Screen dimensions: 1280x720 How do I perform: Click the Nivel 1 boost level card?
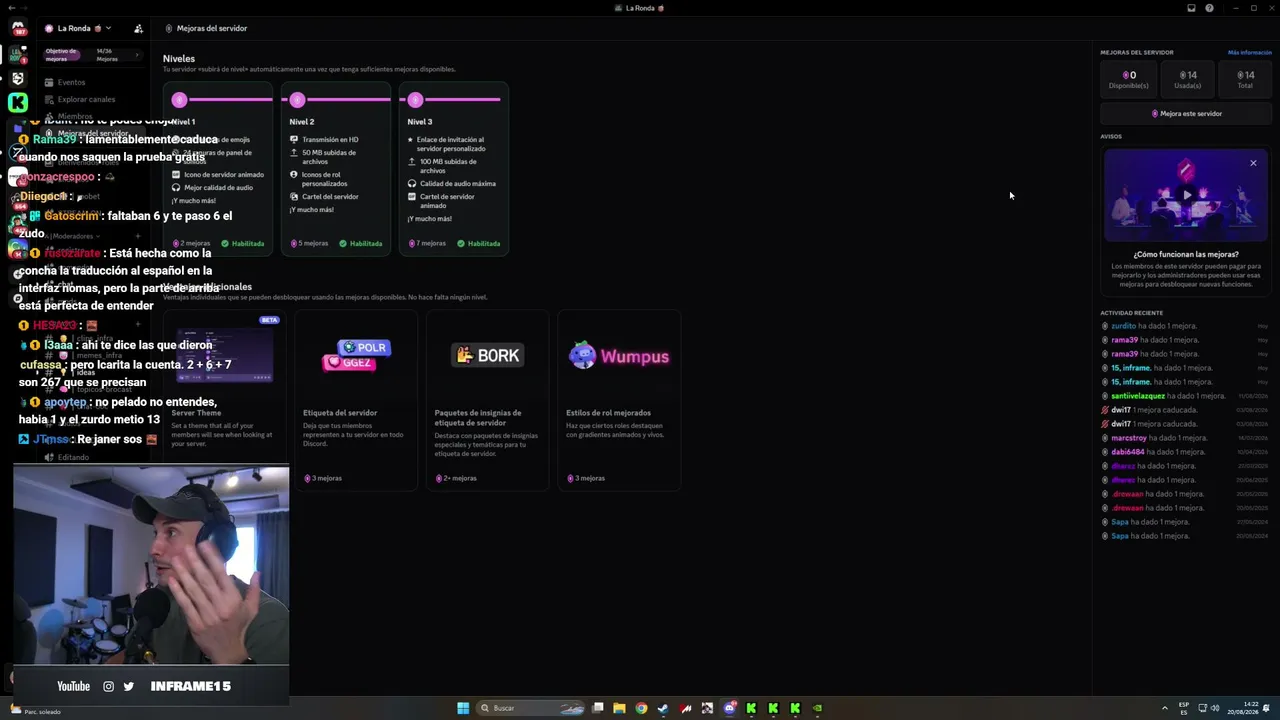click(x=218, y=169)
